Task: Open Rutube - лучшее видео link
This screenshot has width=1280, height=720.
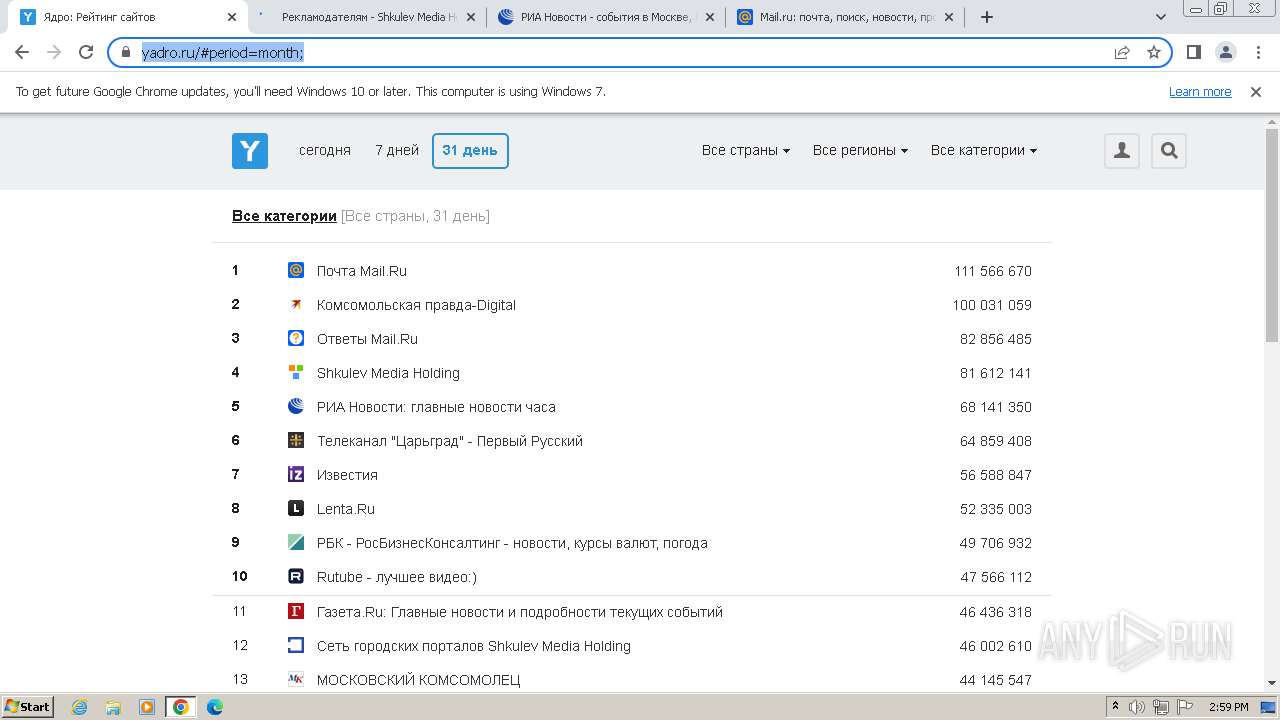Action: [x=397, y=577]
